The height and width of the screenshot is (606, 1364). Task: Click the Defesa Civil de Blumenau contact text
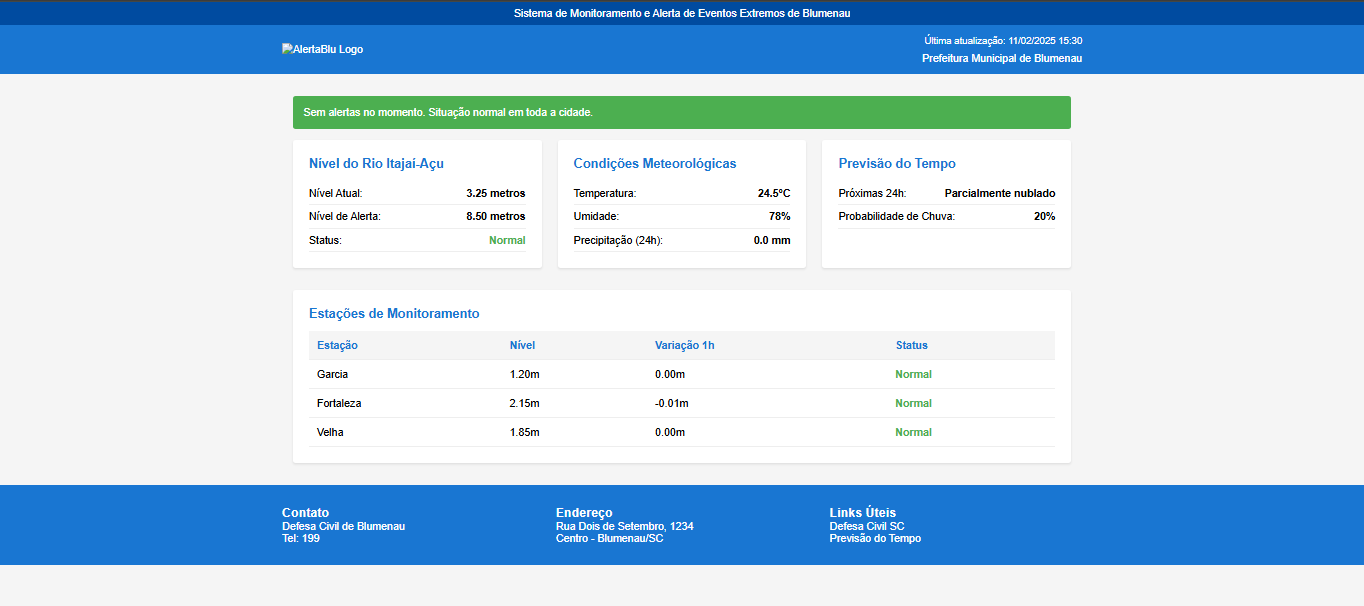pos(343,526)
